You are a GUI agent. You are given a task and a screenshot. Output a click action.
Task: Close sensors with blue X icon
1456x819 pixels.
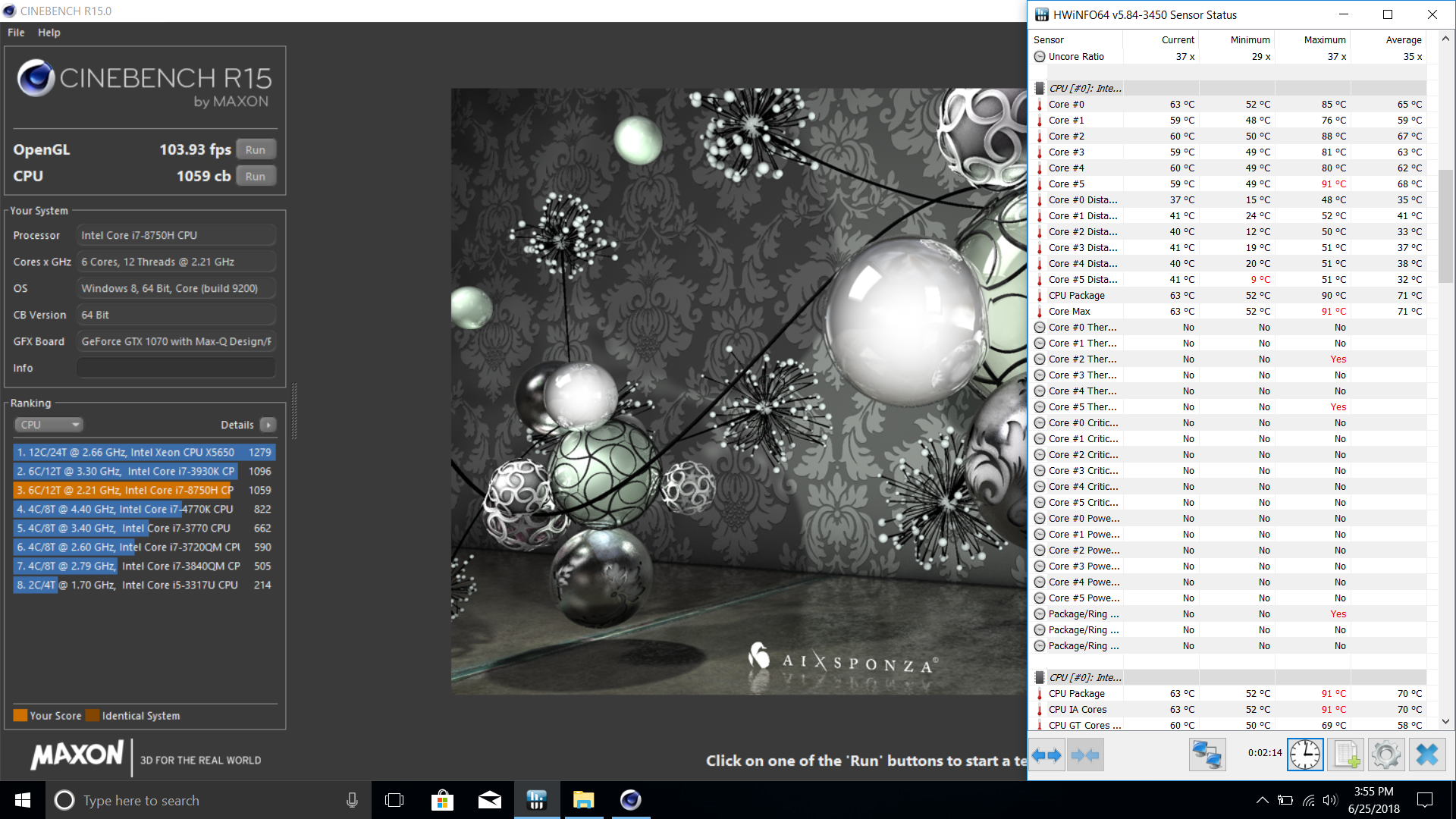click(1427, 755)
